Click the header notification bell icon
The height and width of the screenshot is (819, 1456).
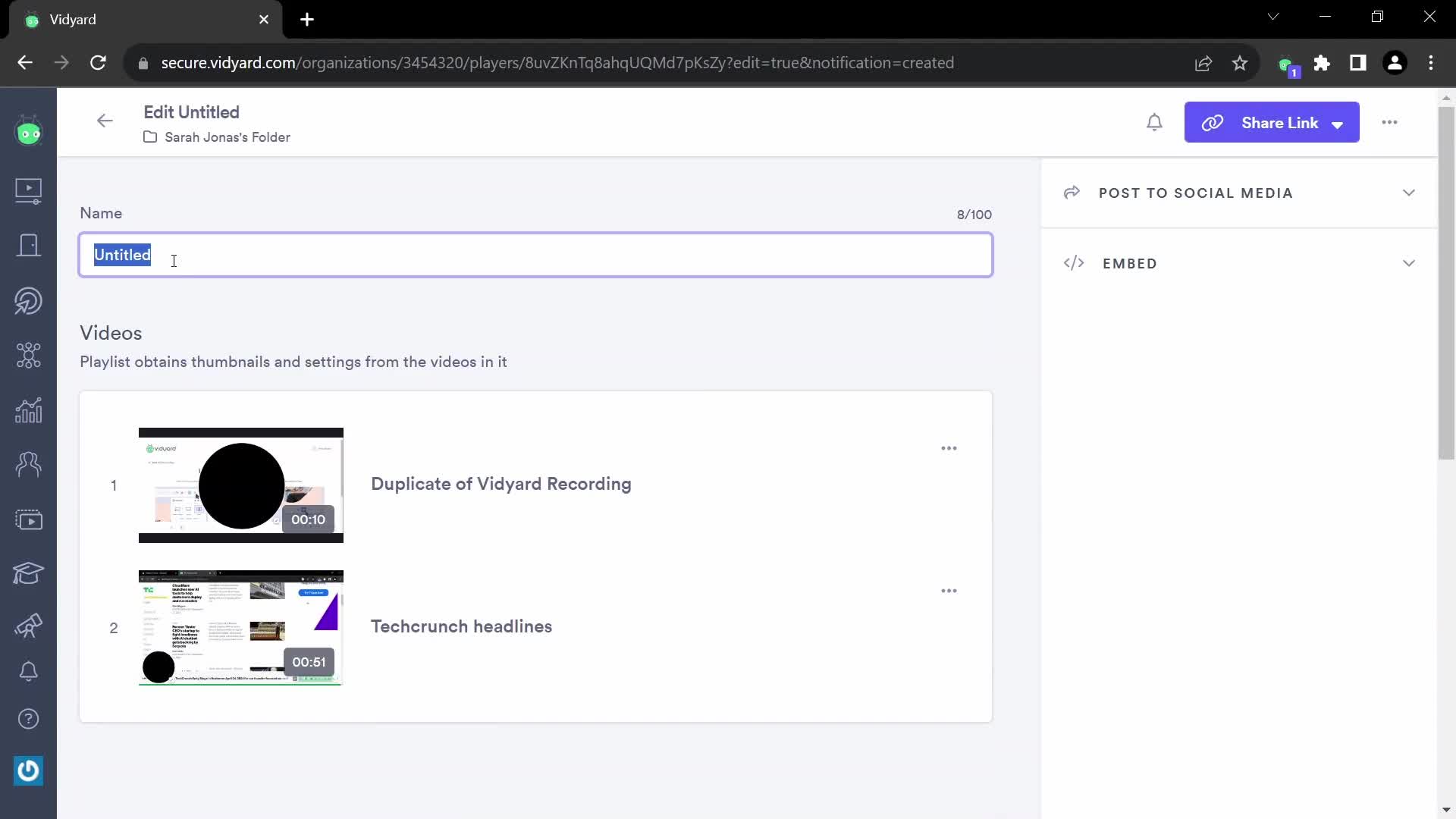(1154, 122)
